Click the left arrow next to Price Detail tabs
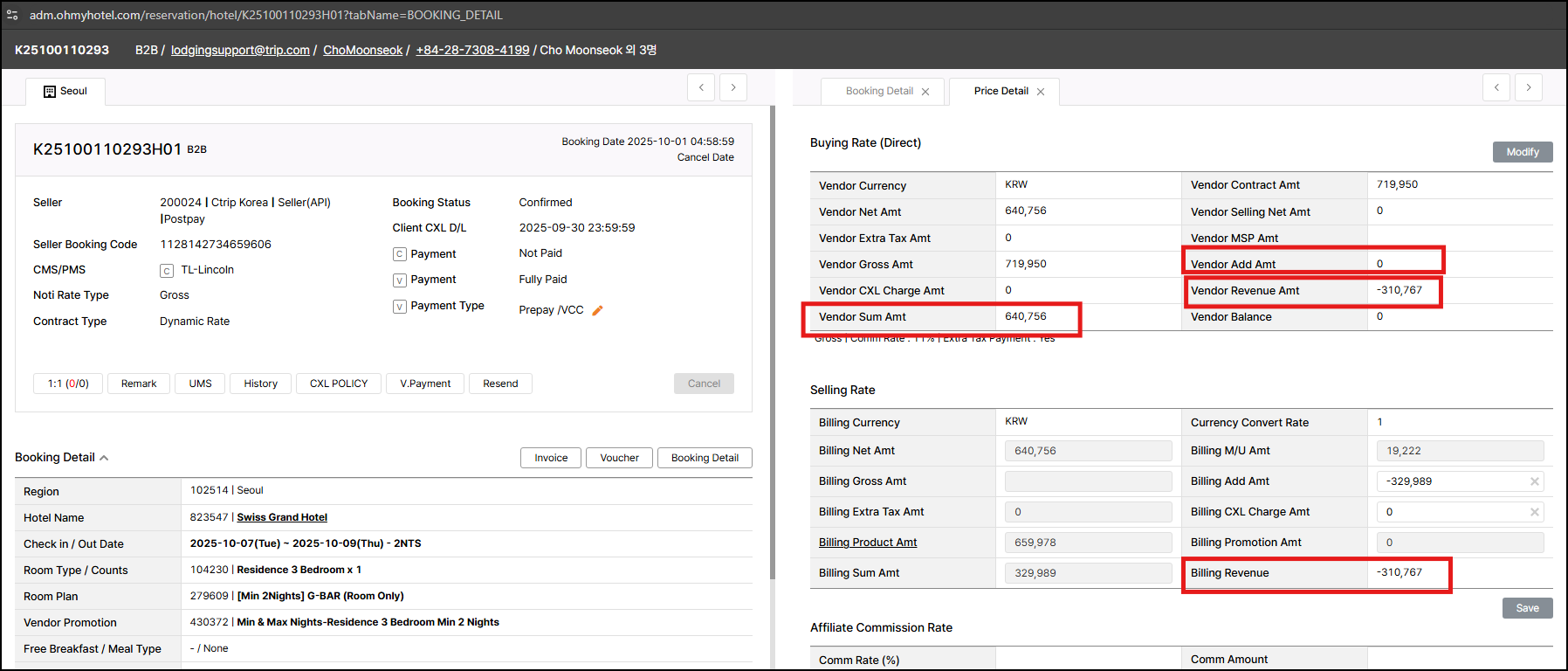1568x671 pixels. [1496, 87]
